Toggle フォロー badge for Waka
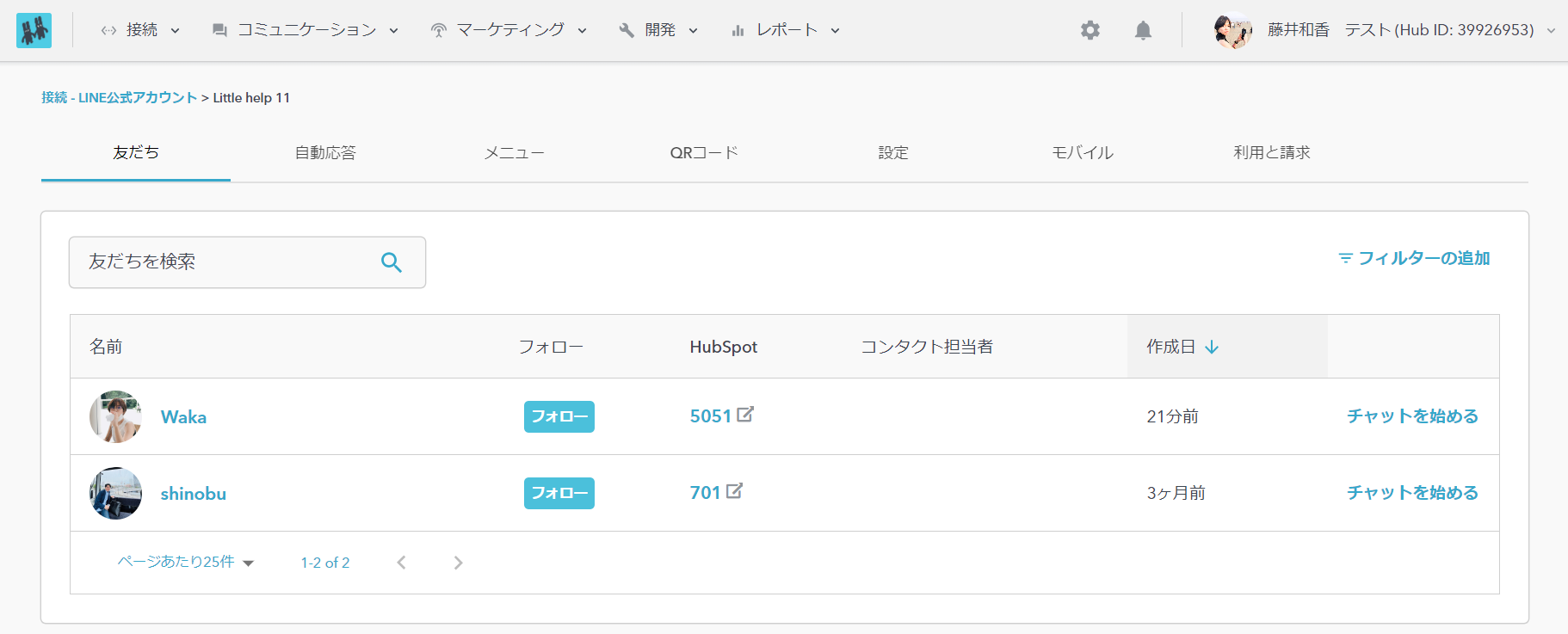This screenshot has height=634, width=1568. click(x=559, y=416)
